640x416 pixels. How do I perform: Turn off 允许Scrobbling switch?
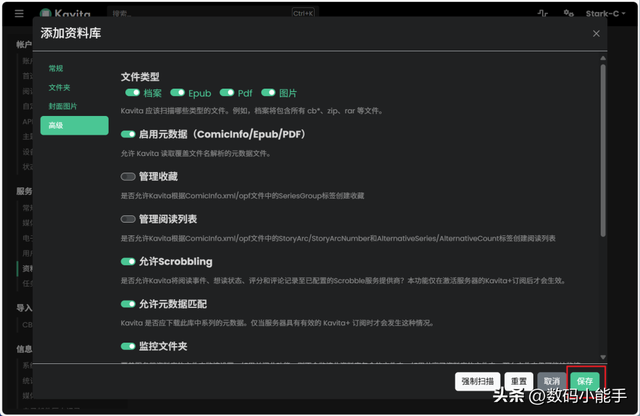128,262
